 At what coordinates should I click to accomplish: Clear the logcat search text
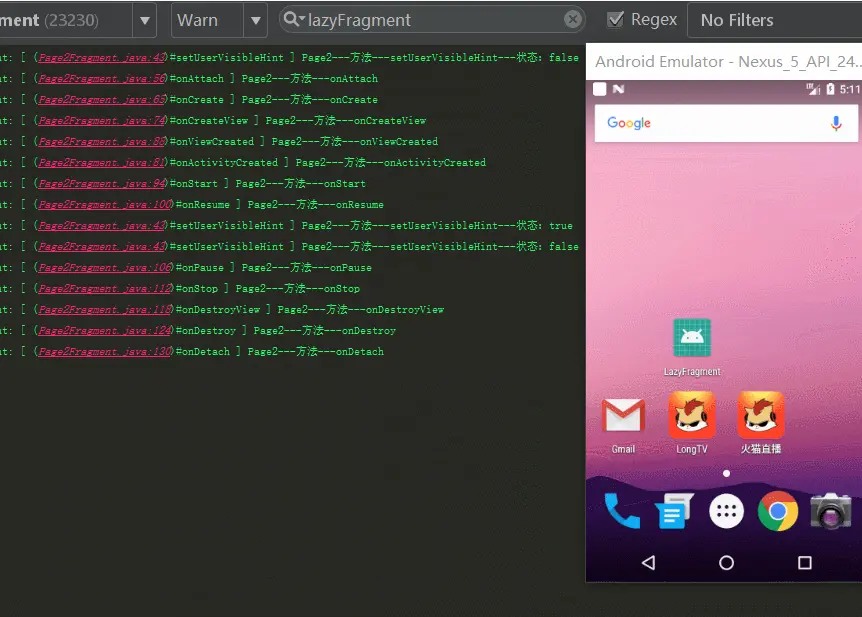573,20
